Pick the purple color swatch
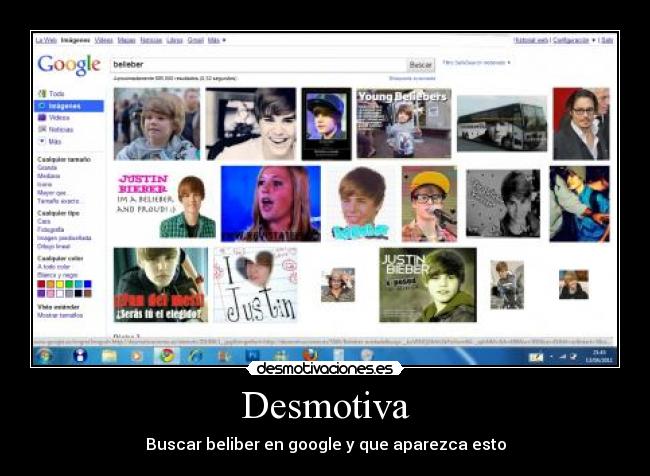The height and width of the screenshot is (476, 650). click(x=41, y=294)
